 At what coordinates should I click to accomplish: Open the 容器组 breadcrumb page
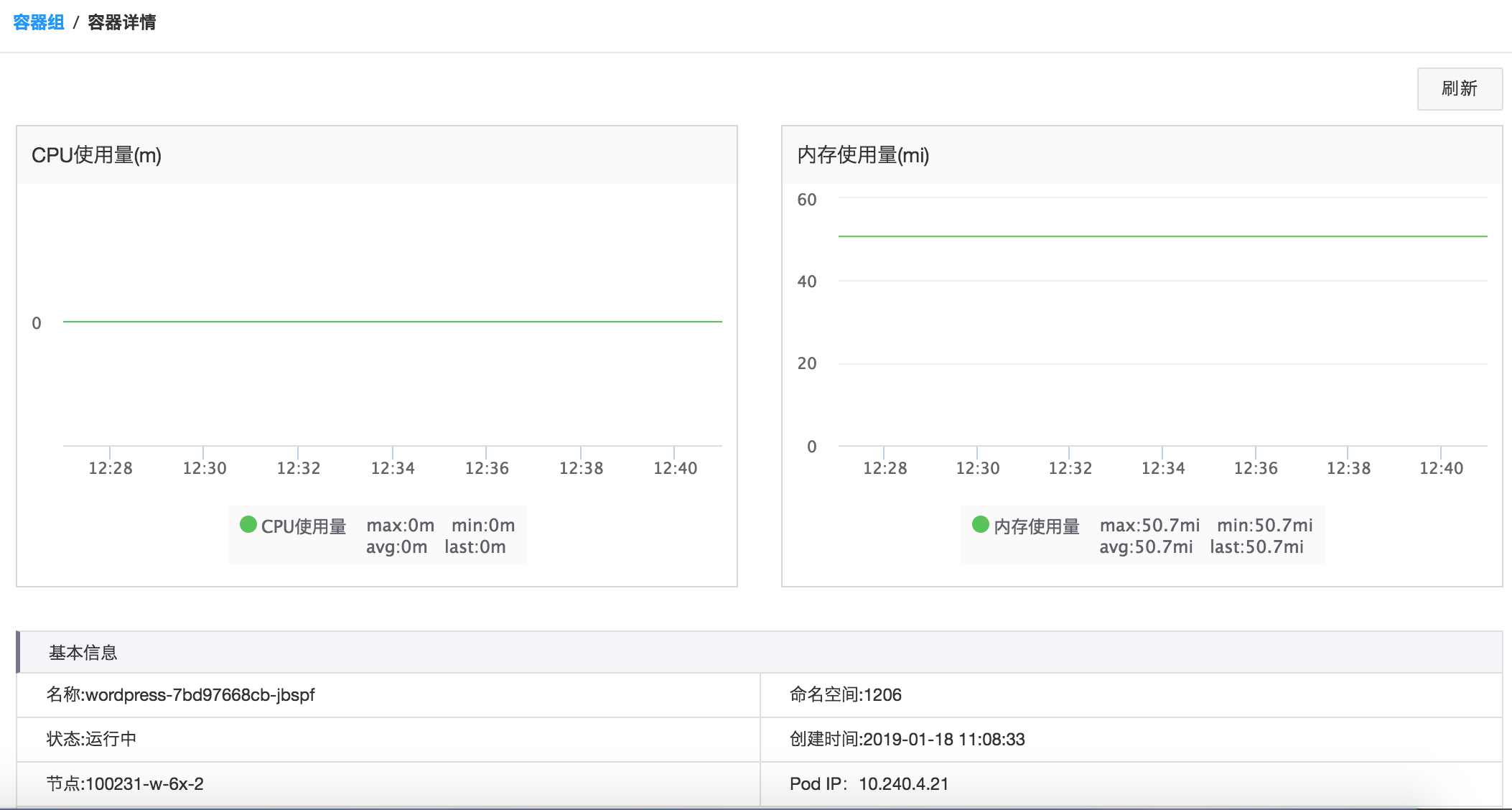coord(38,22)
